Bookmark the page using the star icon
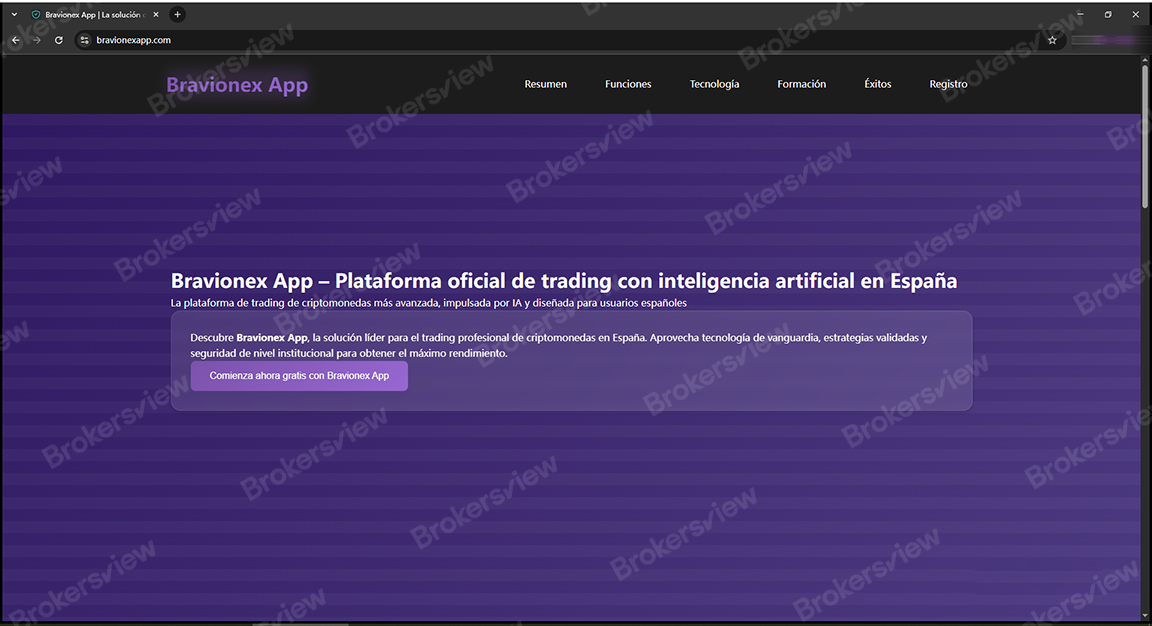The image size is (1152, 626). click(x=1052, y=40)
